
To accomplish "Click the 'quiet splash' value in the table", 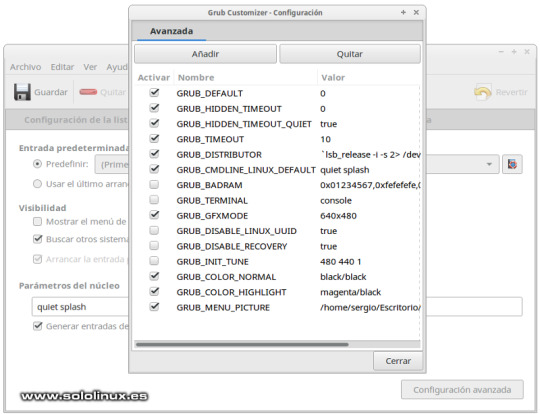I will [x=344, y=170].
